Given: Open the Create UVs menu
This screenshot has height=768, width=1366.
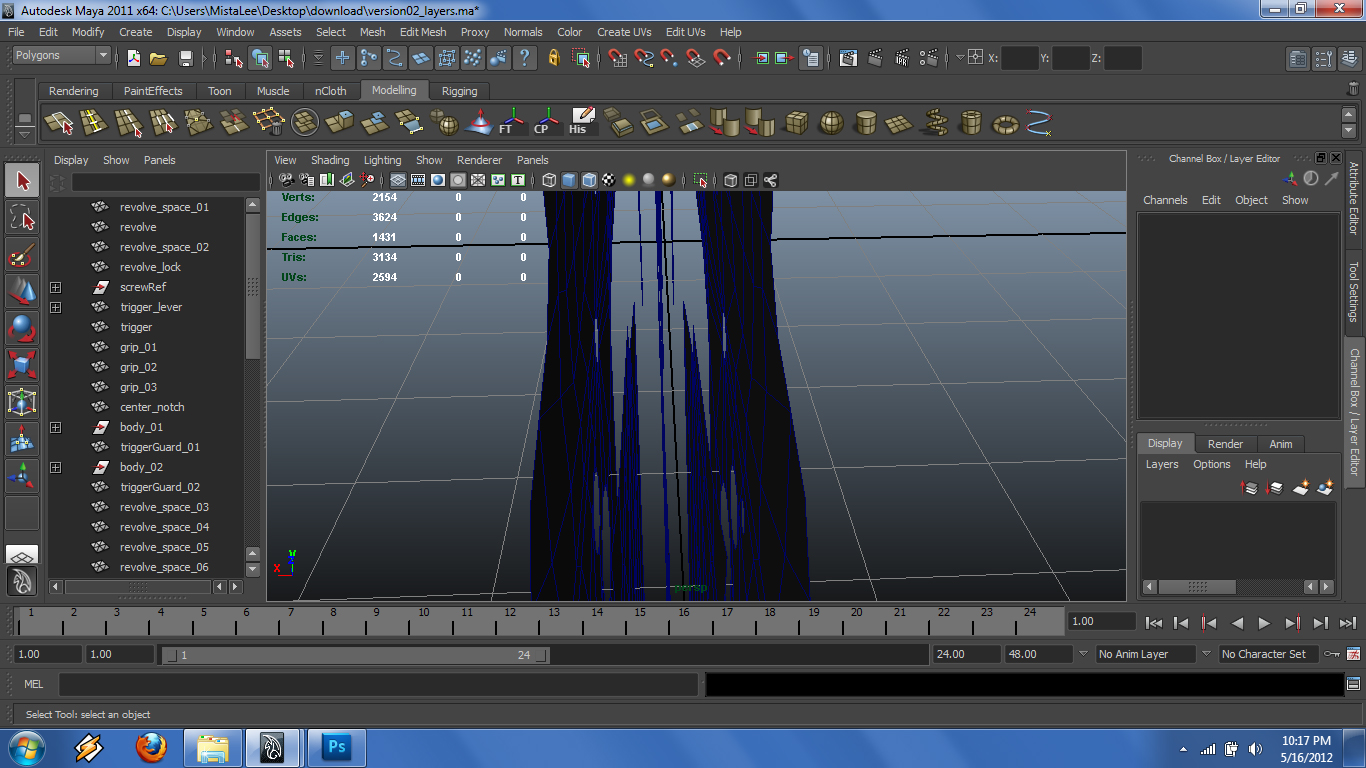Looking at the screenshot, I should 624,32.
